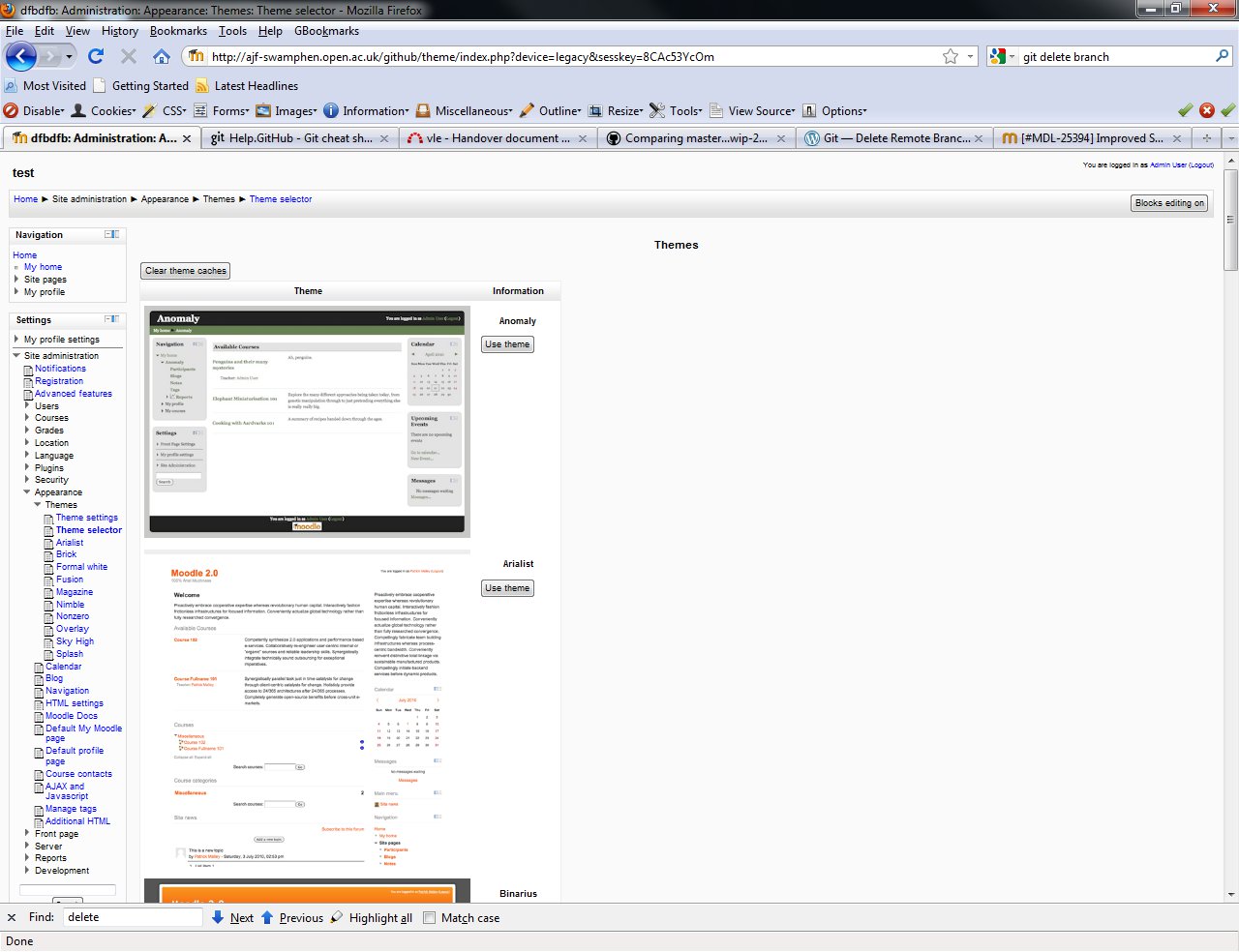This screenshot has width=1239, height=952.
Task: Click Use theme for Anomaly
Action: pyautogui.click(x=507, y=344)
